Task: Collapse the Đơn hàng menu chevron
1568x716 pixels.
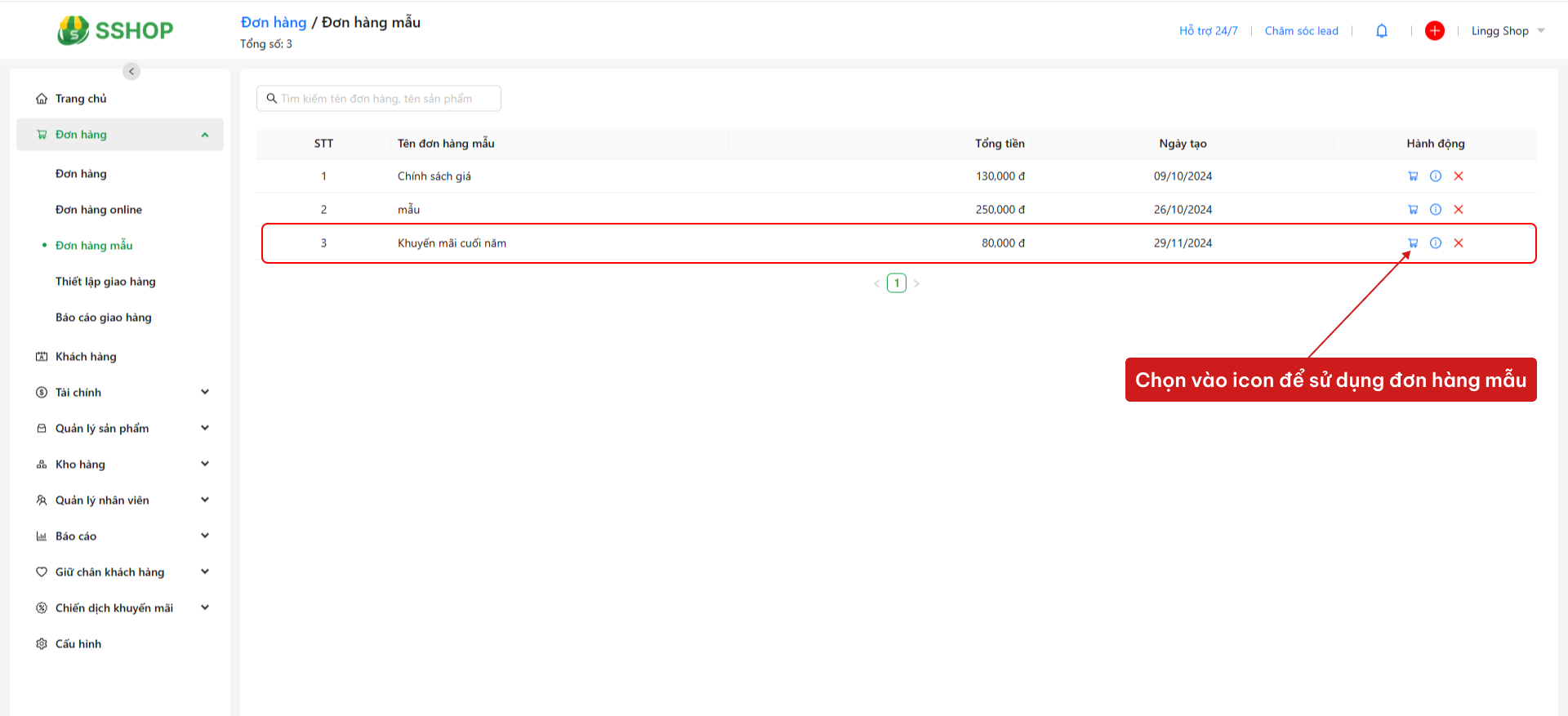Action: pos(205,135)
